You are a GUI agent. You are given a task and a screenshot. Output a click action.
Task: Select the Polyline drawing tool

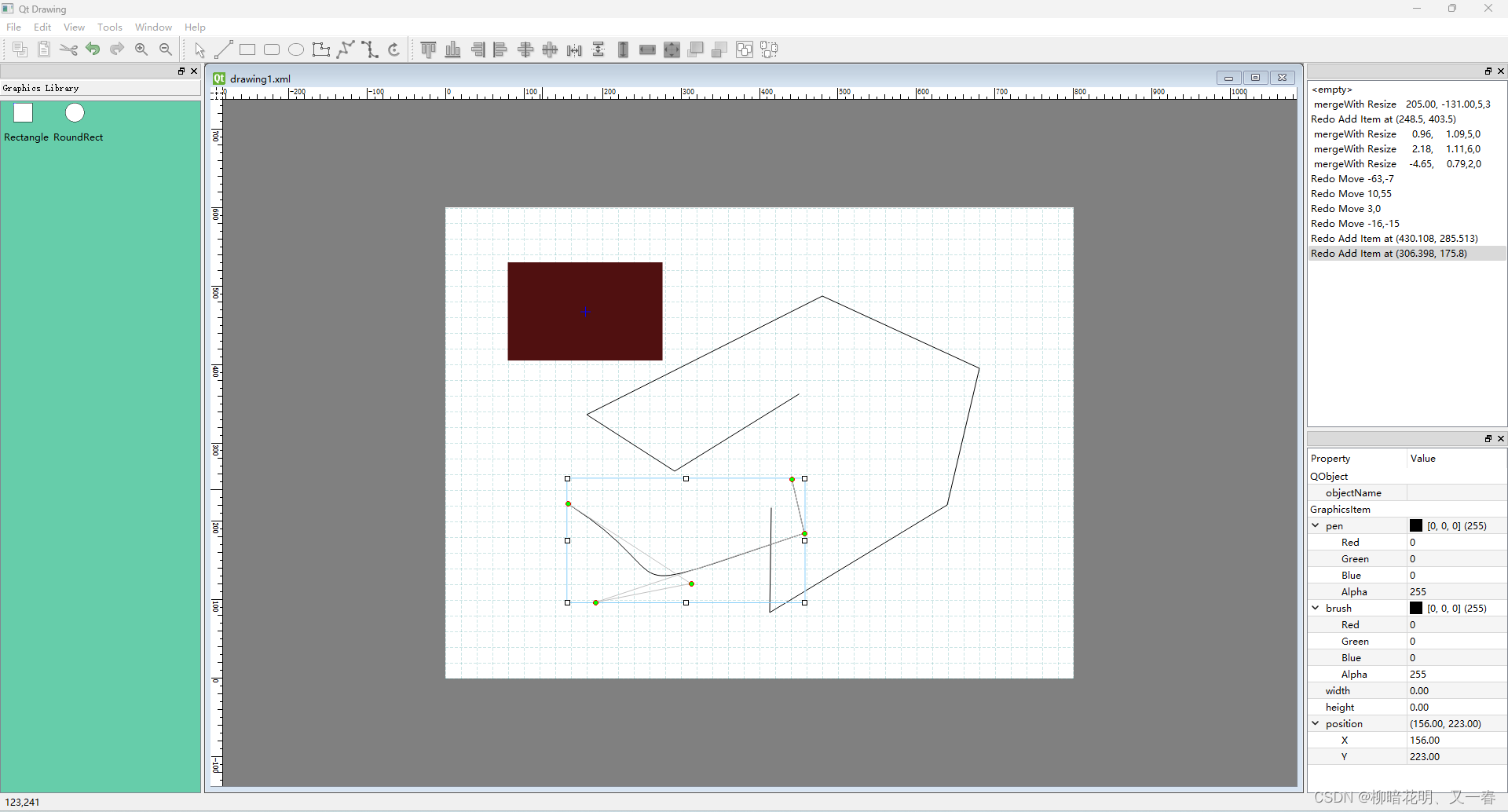[x=345, y=49]
